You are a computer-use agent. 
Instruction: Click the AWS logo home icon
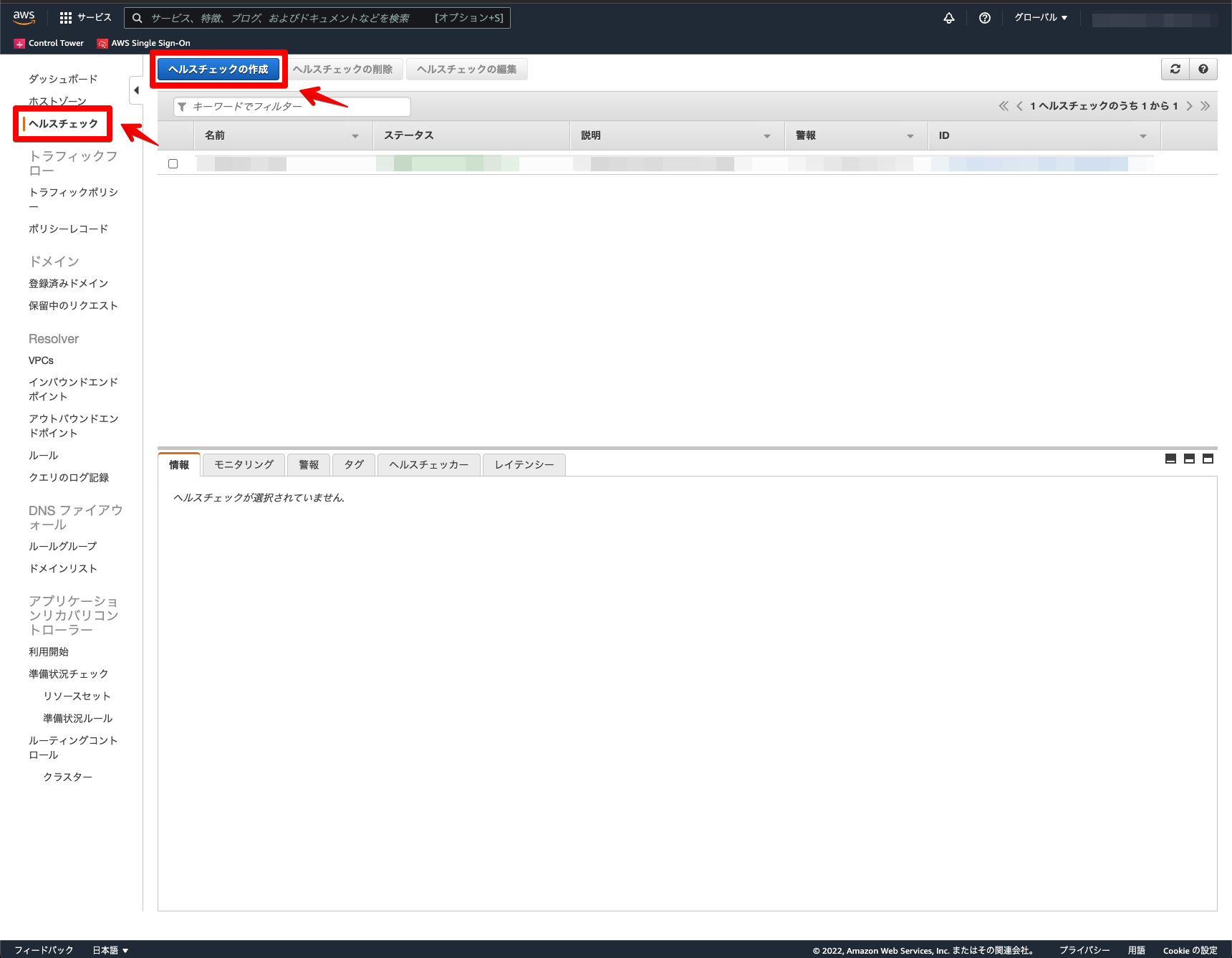coord(24,18)
